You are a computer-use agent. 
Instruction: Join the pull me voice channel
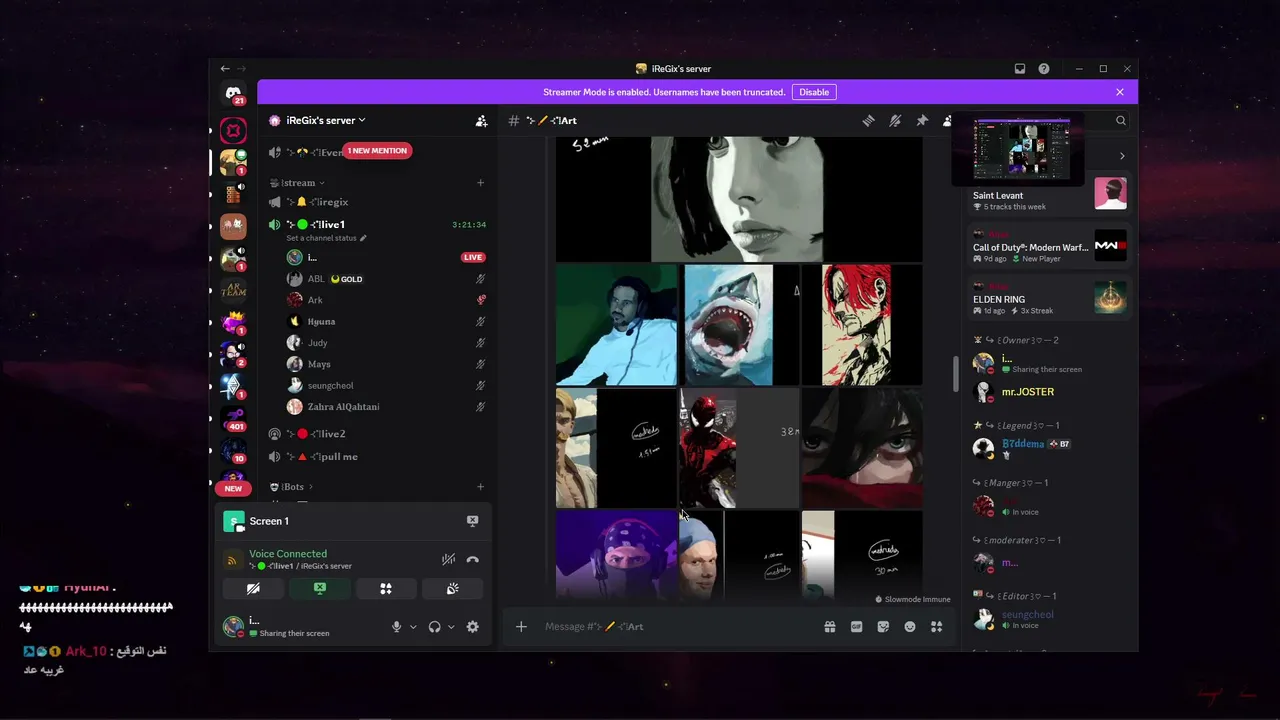[x=378, y=457]
